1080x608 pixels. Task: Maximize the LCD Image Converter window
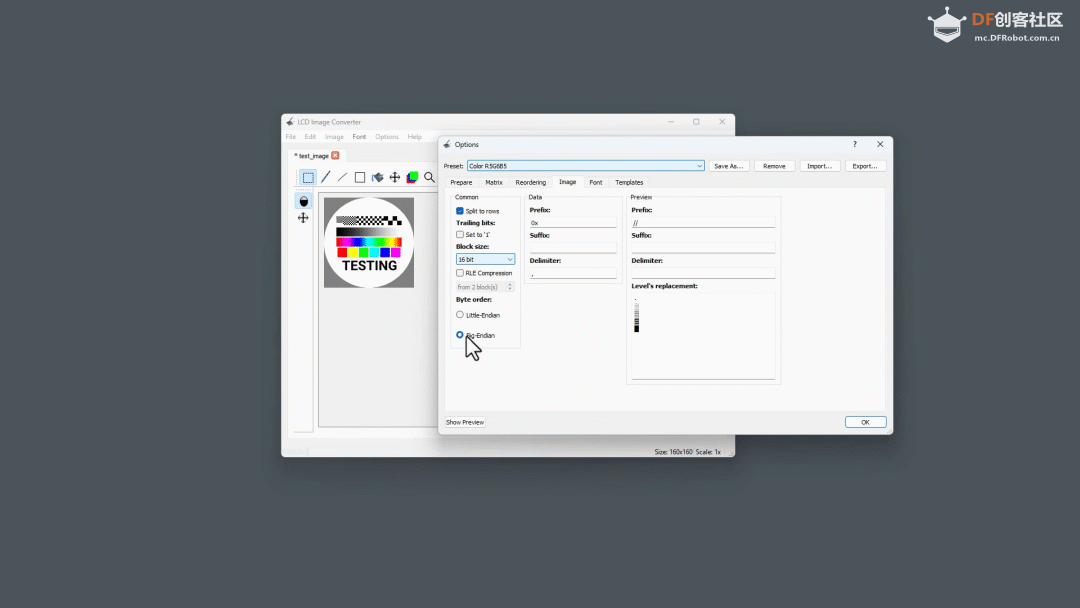pos(696,122)
